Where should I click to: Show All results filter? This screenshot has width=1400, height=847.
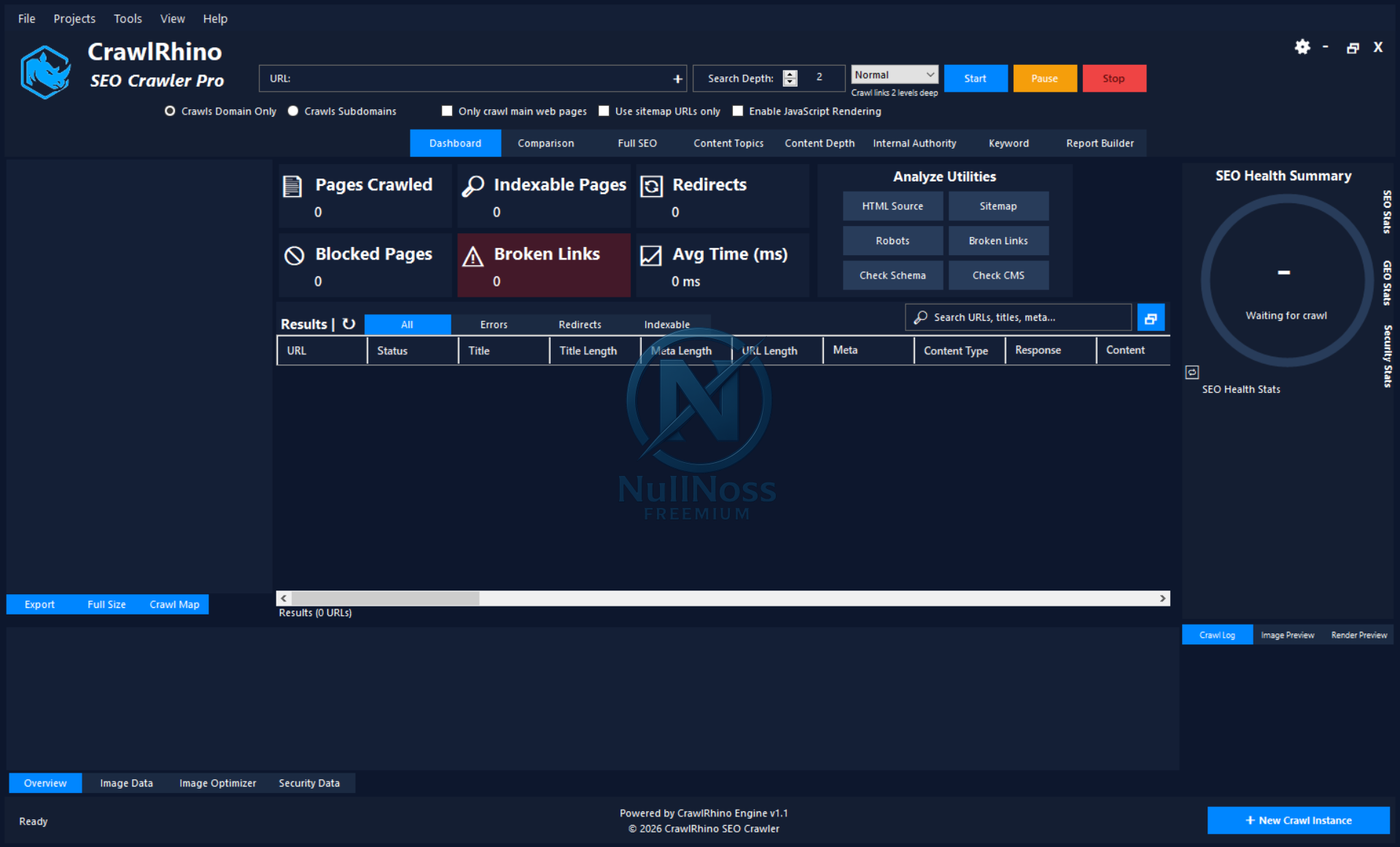click(407, 325)
